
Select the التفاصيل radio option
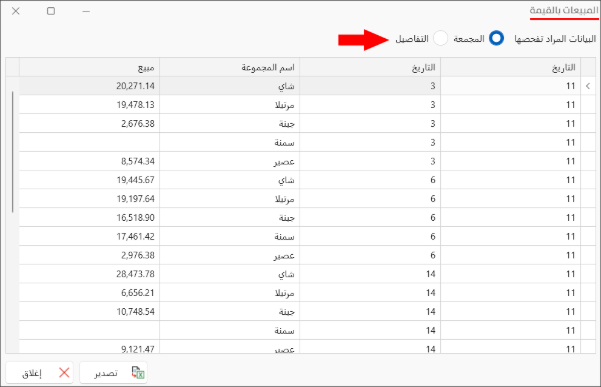click(440, 39)
